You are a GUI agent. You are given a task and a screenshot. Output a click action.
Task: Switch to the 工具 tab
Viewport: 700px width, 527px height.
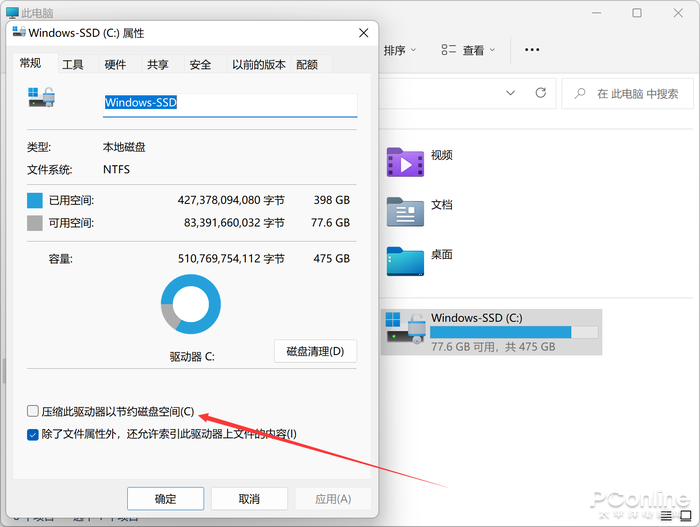[x=72, y=65]
